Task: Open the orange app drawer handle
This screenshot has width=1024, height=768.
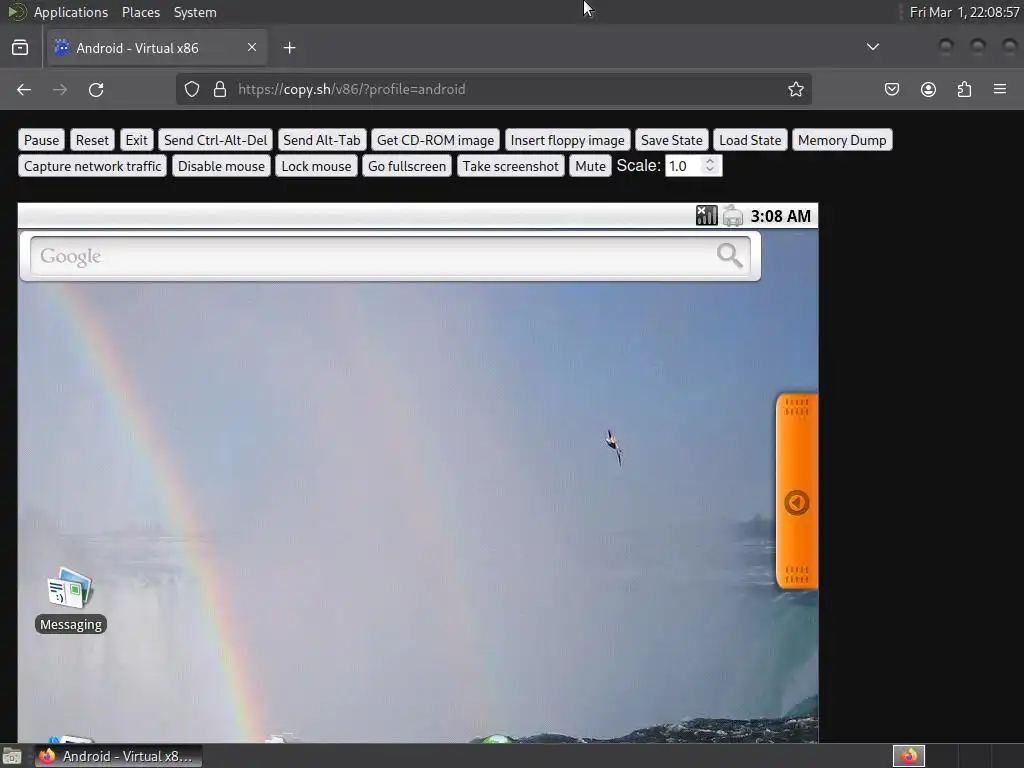Action: coord(797,491)
